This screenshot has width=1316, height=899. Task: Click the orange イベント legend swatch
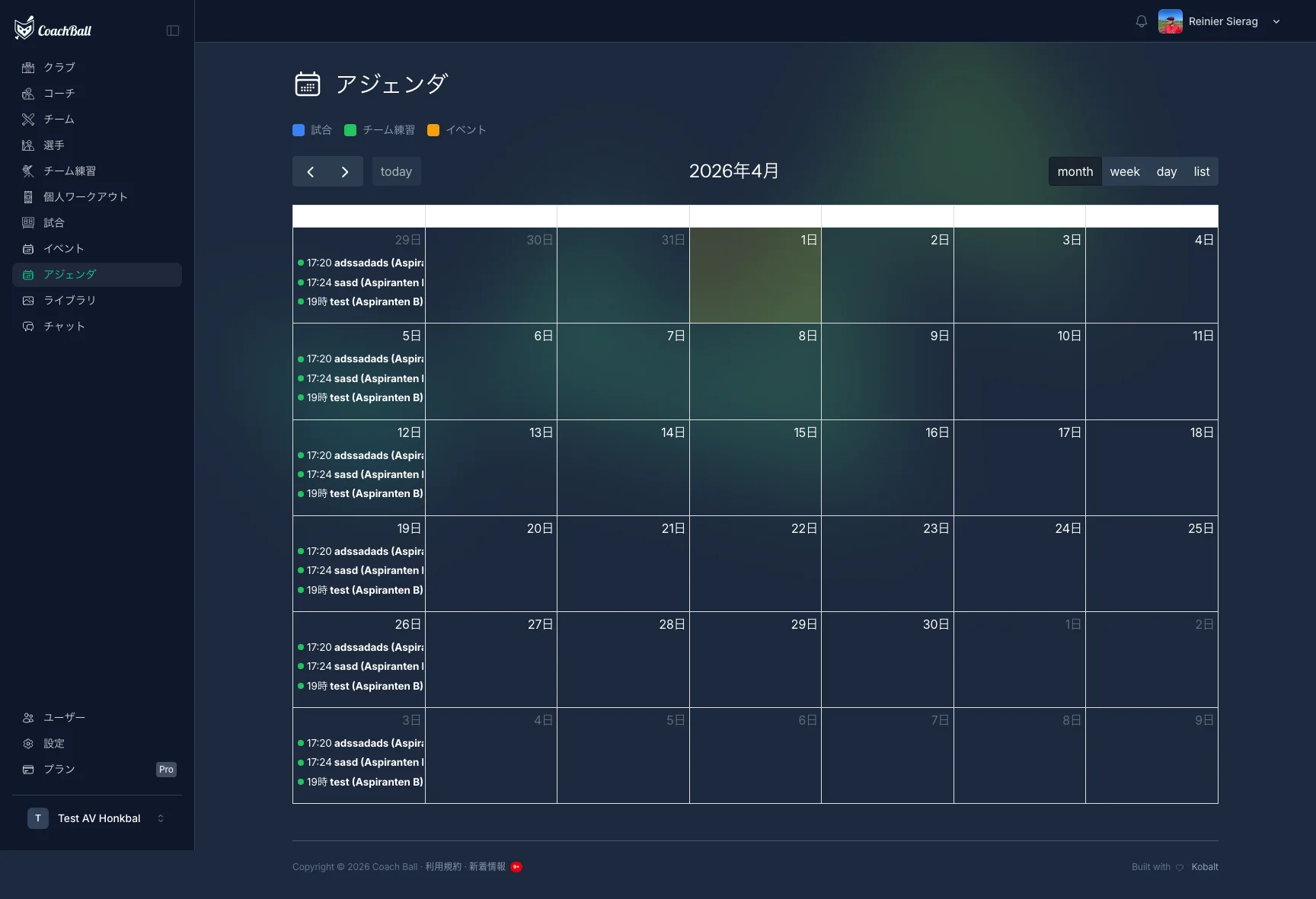[433, 130]
